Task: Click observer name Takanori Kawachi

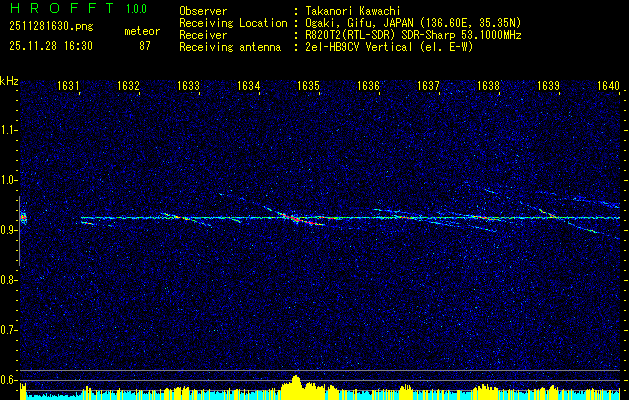Action: point(353,11)
